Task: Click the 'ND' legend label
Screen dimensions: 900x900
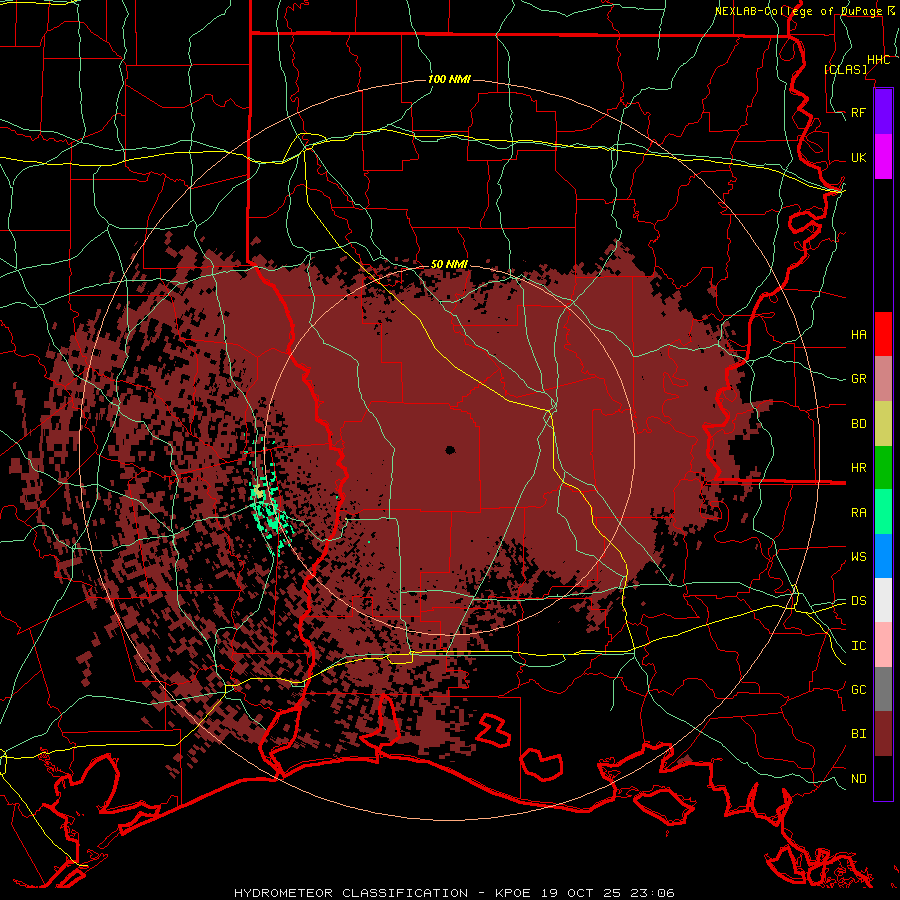Action: [x=858, y=779]
